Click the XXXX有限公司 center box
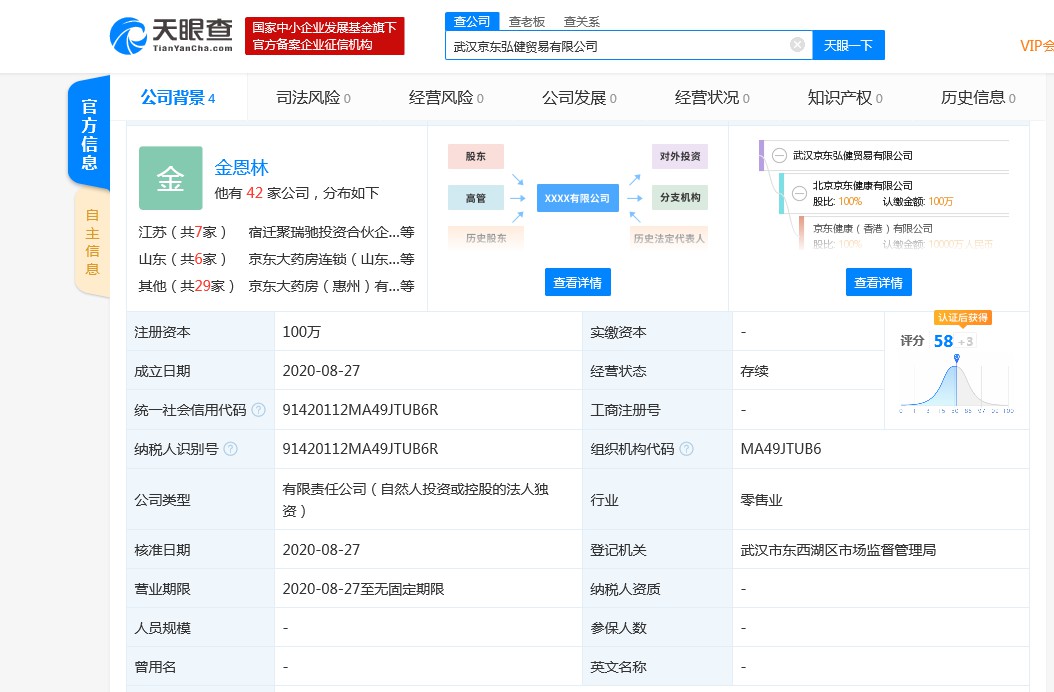This screenshot has height=692, width=1054. (x=577, y=198)
